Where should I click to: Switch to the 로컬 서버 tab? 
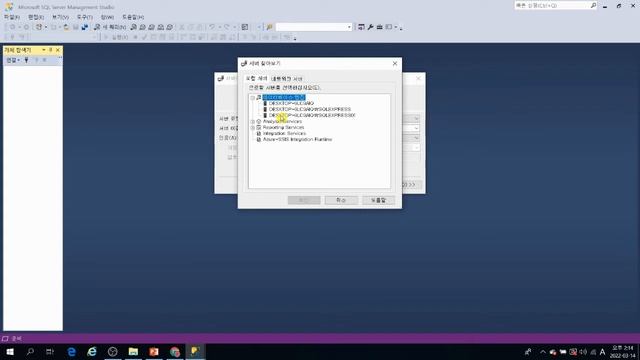click(x=256, y=78)
